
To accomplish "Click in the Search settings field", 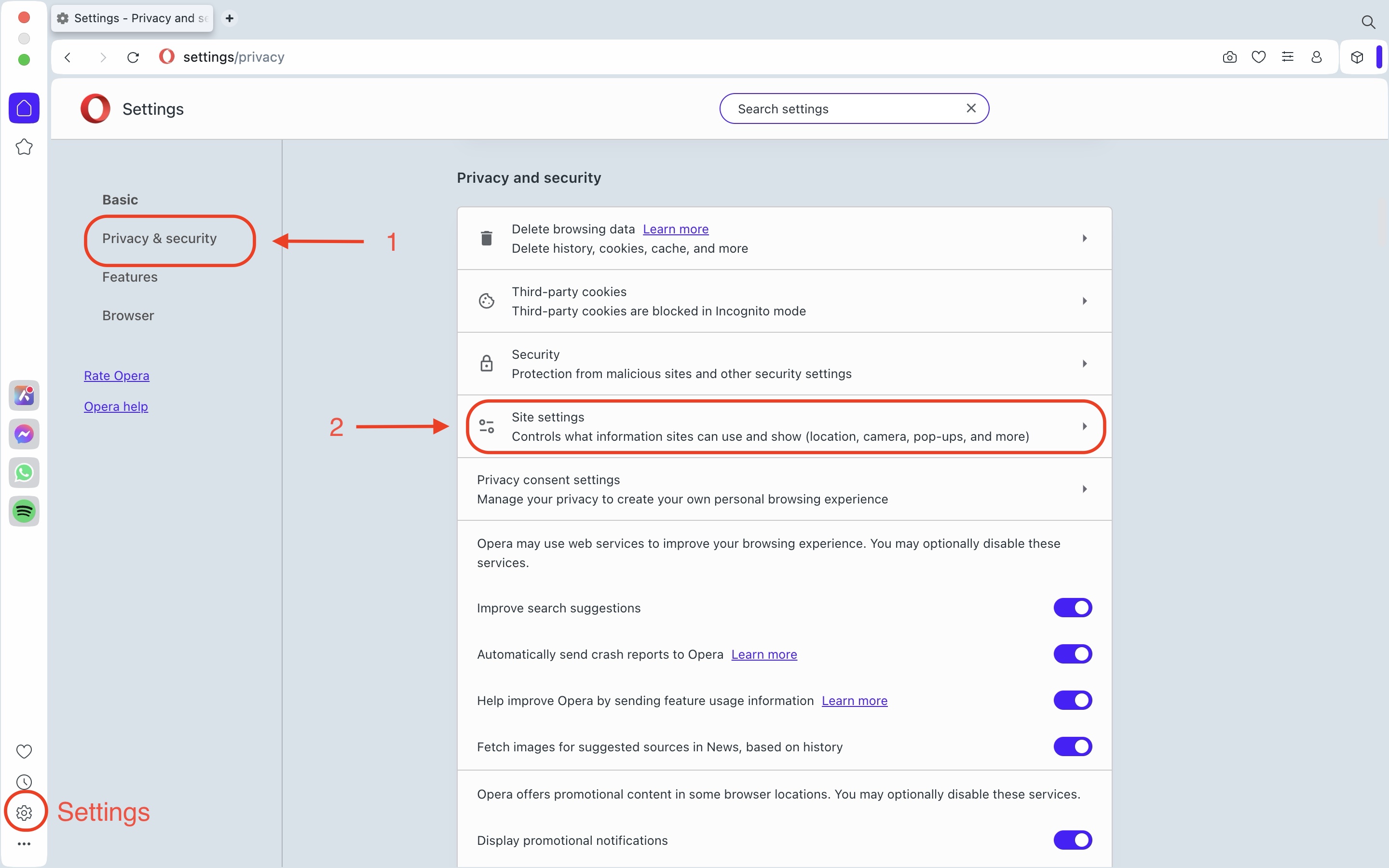I will 854,108.
